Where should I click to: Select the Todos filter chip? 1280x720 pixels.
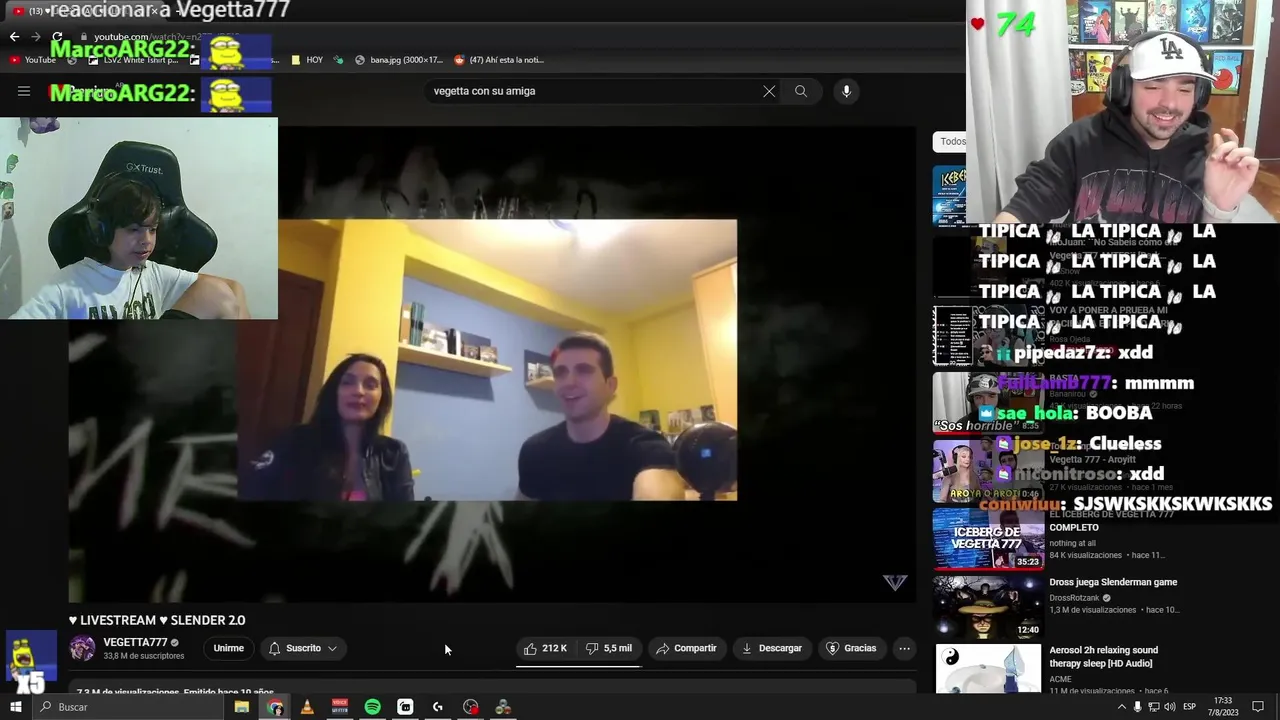[x=951, y=141]
